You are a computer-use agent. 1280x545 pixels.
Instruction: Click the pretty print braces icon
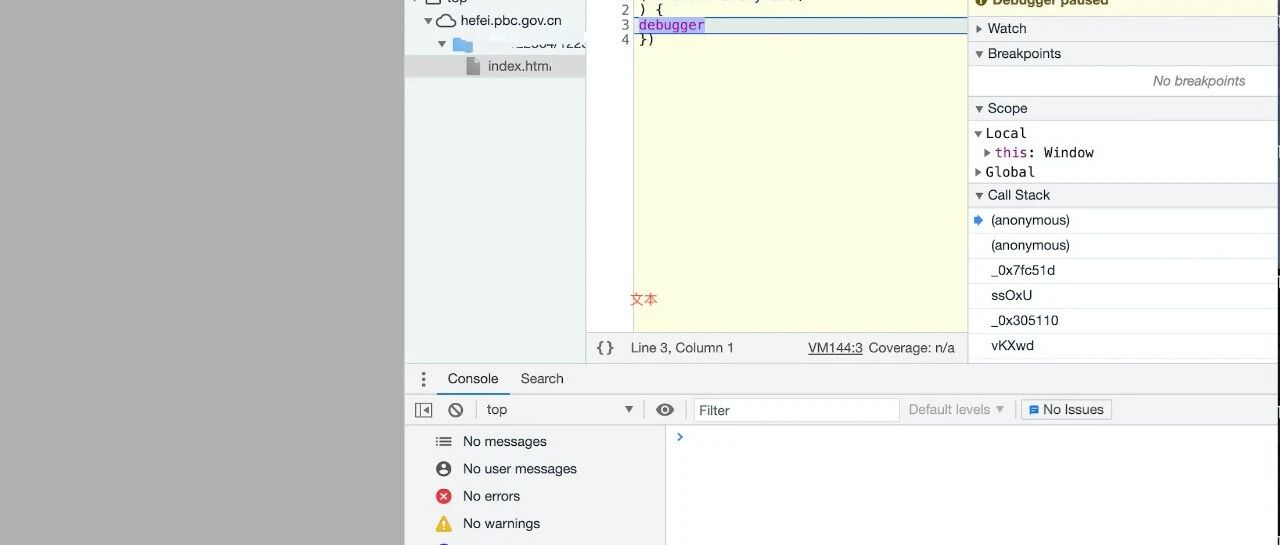[x=605, y=348]
